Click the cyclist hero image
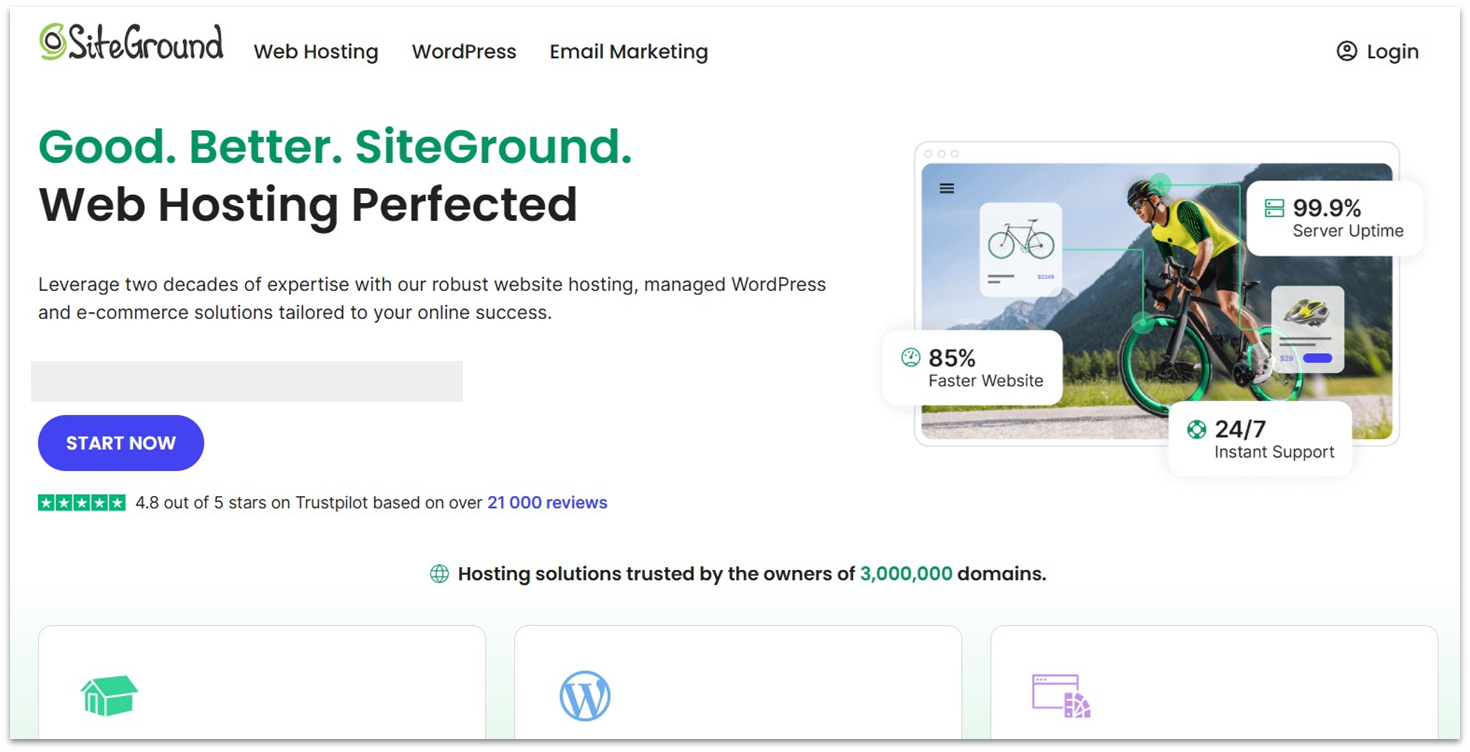Viewport: 1470px width, 752px height. click(1156, 301)
